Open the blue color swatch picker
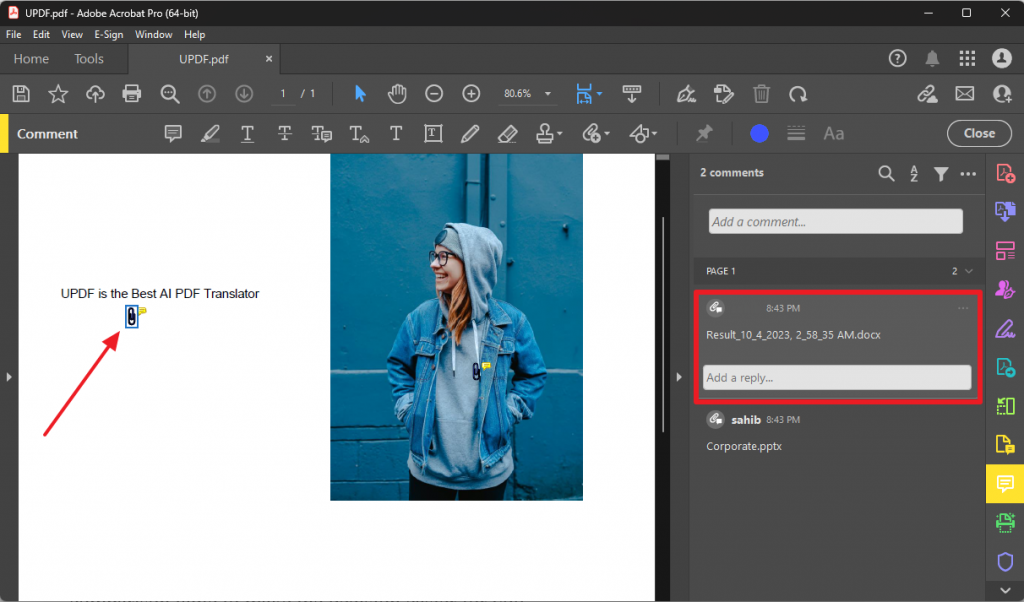This screenshot has width=1024, height=602. (x=759, y=133)
